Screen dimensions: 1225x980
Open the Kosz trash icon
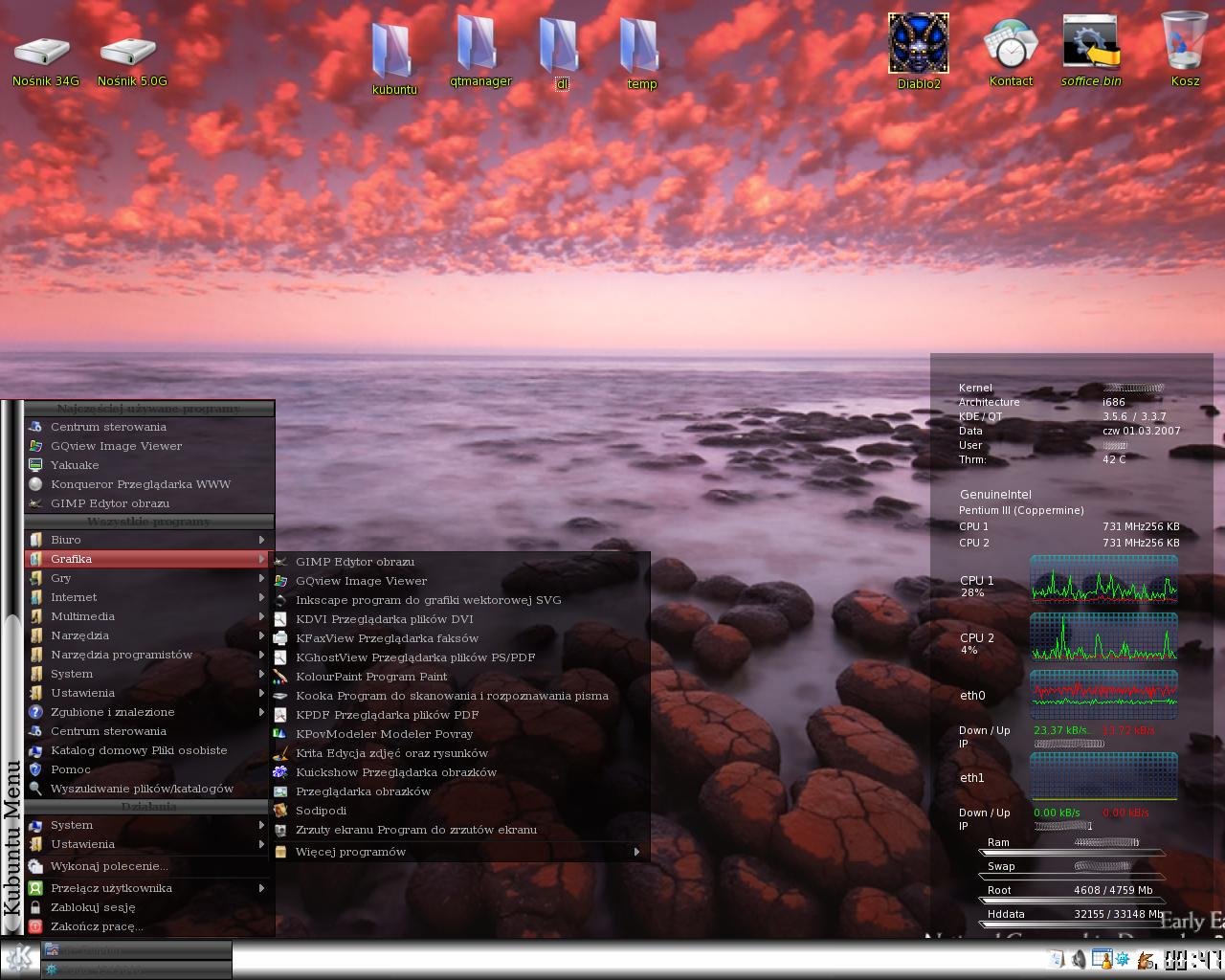coord(1185,50)
